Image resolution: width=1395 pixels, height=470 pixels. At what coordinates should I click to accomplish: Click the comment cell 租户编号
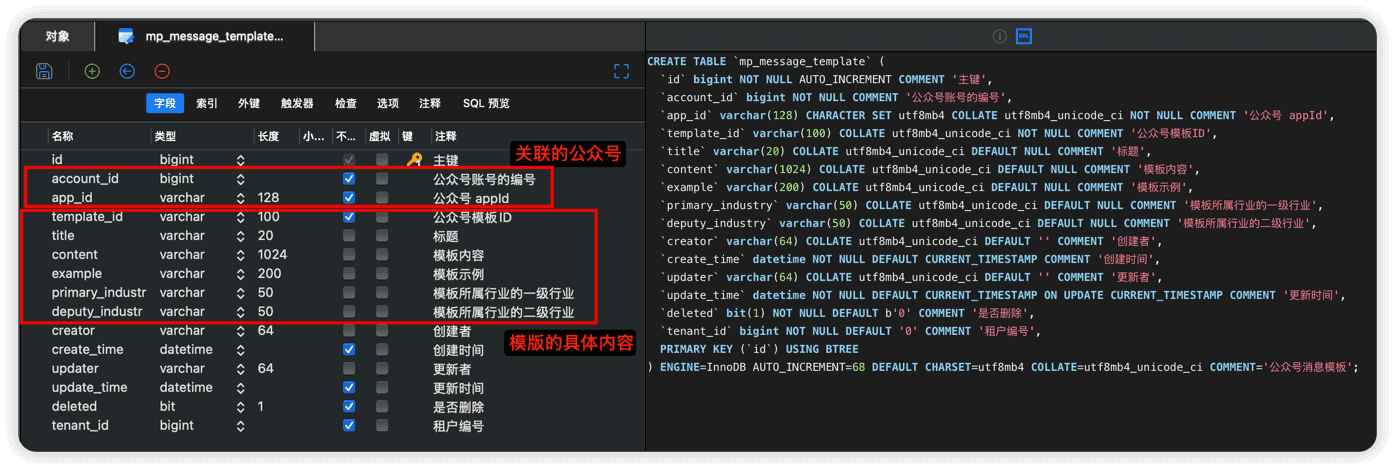(458, 426)
